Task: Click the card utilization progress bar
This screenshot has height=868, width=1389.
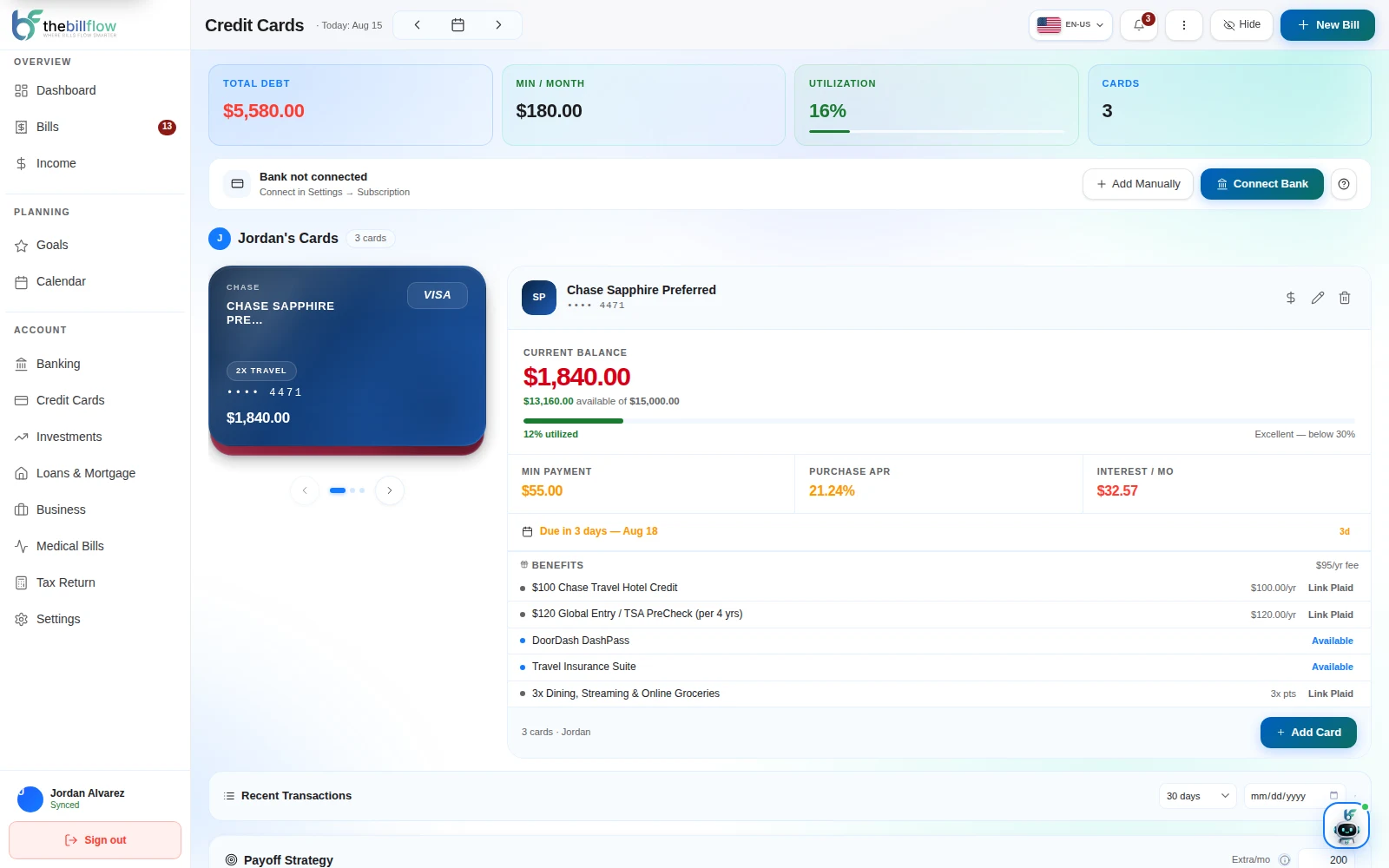Action: [x=938, y=421]
